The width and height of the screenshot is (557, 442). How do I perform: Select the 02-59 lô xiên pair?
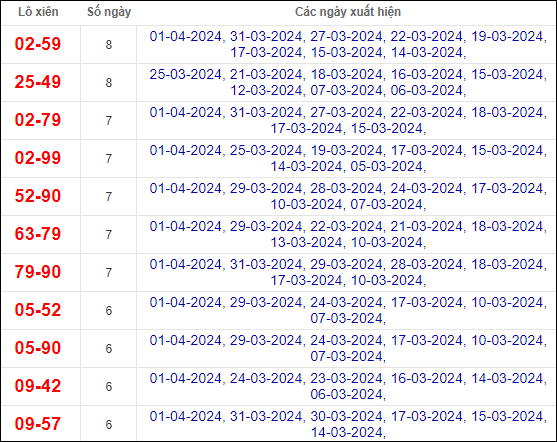coord(38,44)
